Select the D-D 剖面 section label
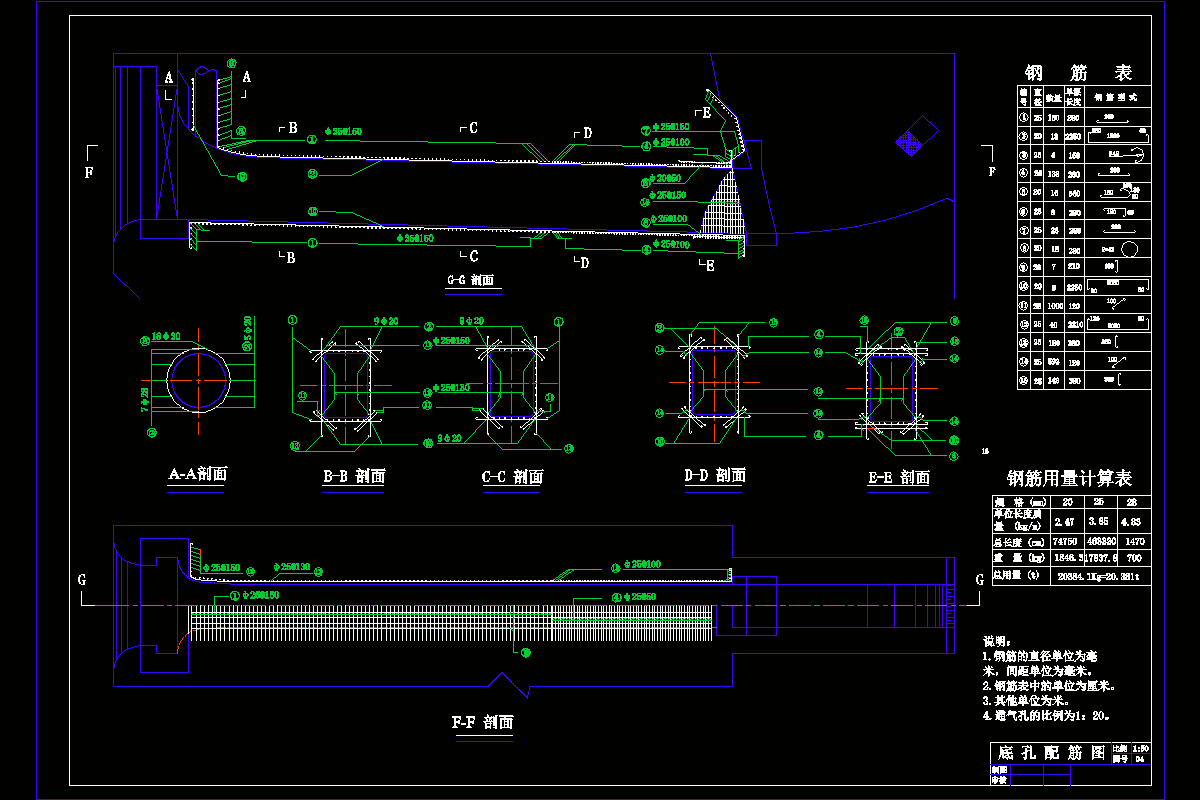The height and width of the screenshot is (800, 1200). click(x=715, y=476)
